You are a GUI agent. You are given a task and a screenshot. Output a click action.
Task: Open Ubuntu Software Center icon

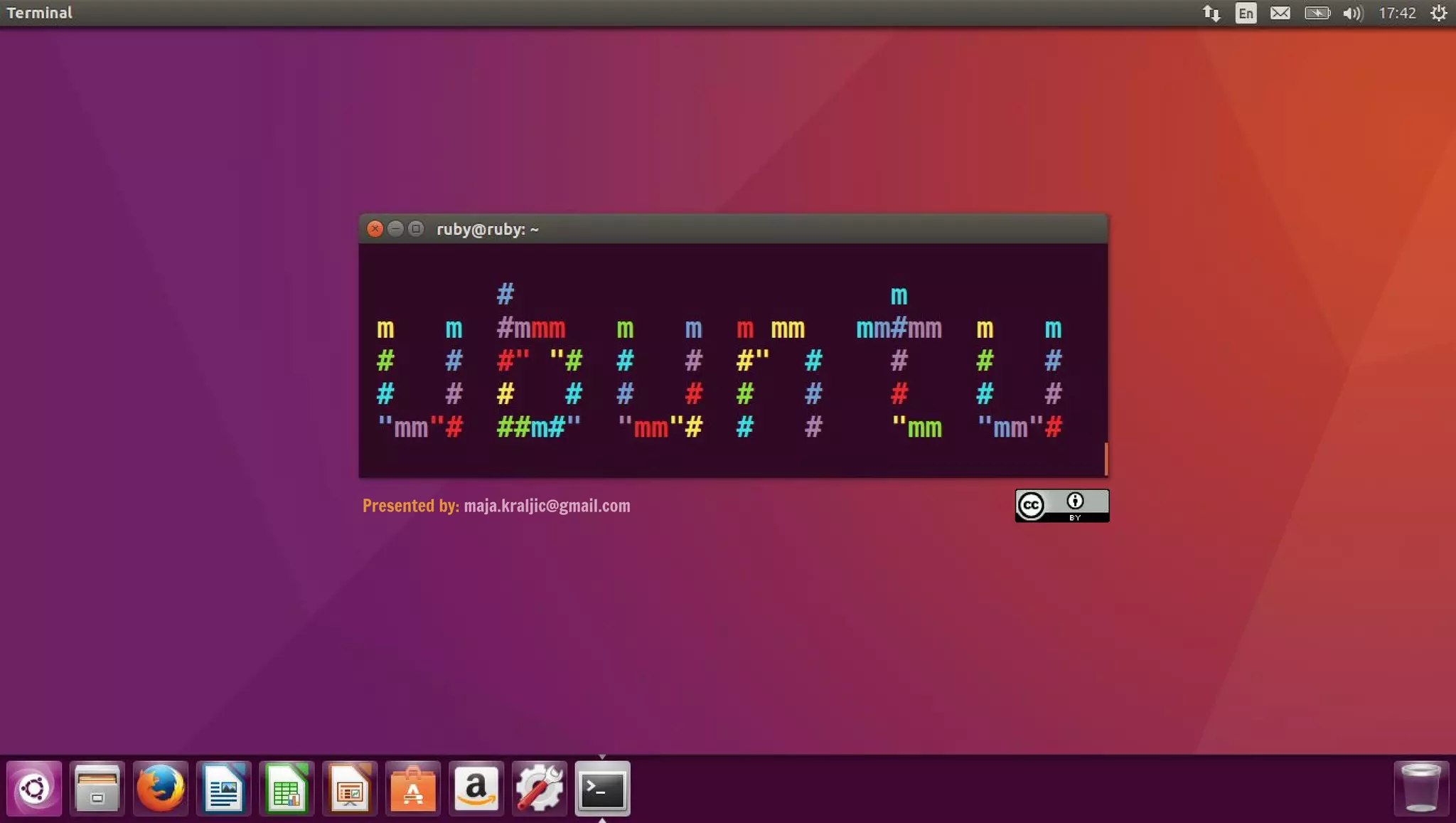coord(412,788)
